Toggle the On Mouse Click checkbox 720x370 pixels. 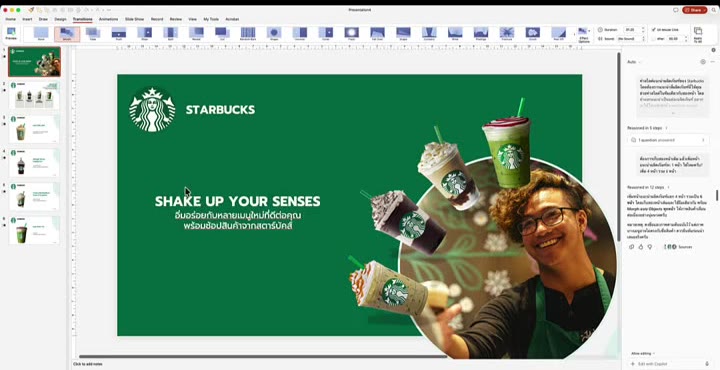pos(653,30)
